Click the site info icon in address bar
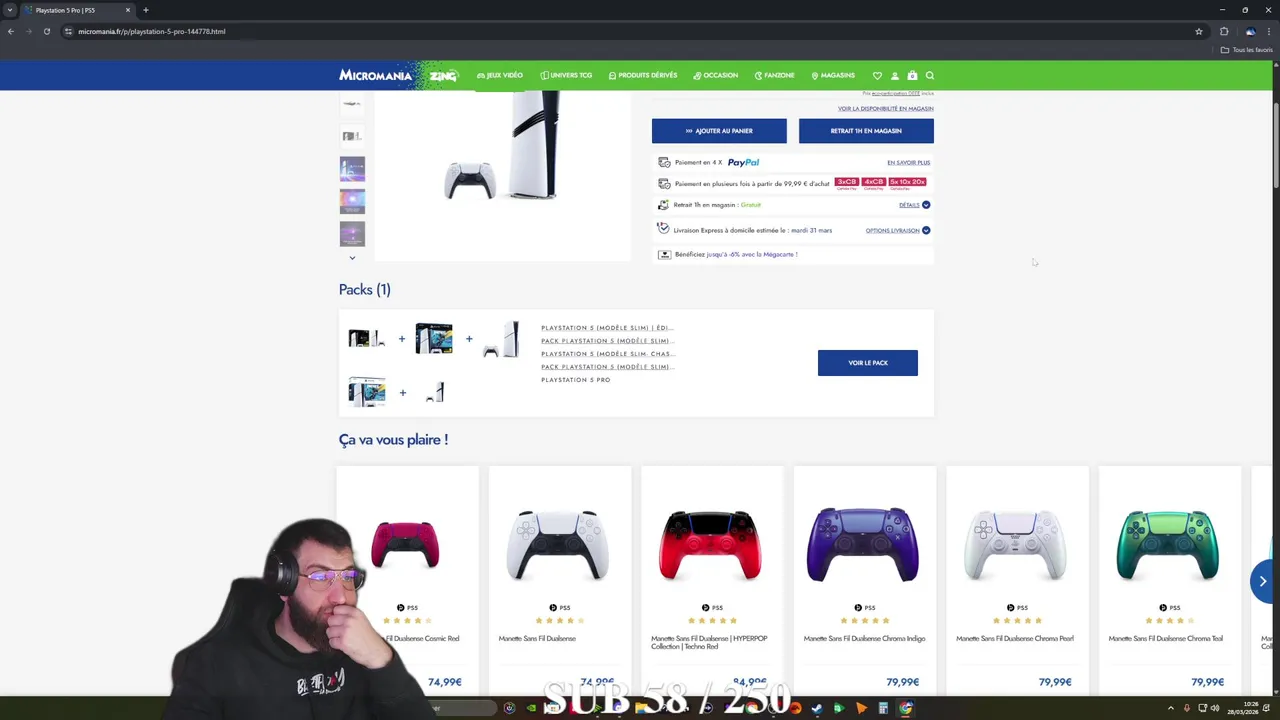The image size is (1280, 720). [68, 31]
